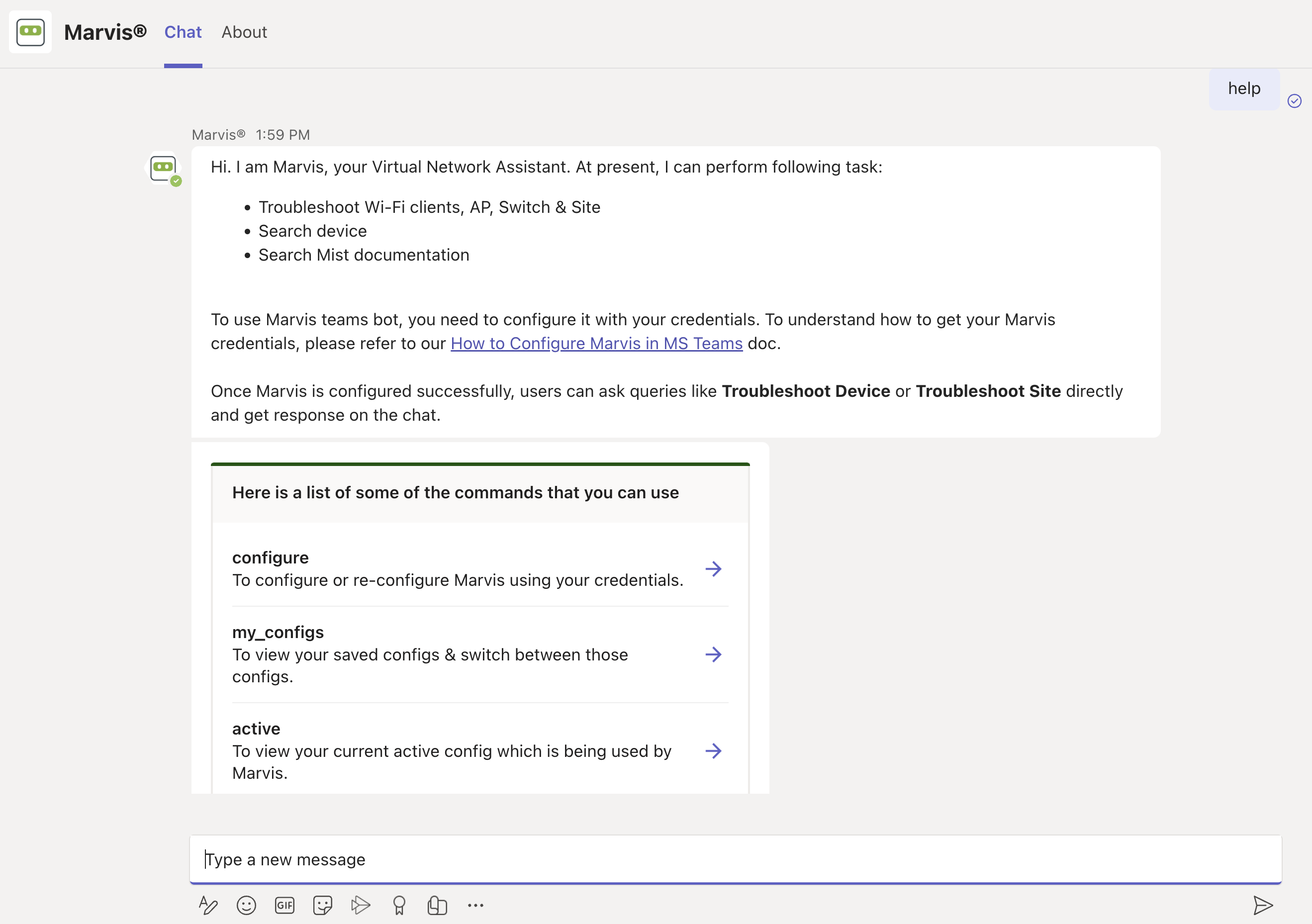The height and width of the screenshot is (924, 1312).
Task: Click the message seen status checkmark
Action: click(1294, 101)
